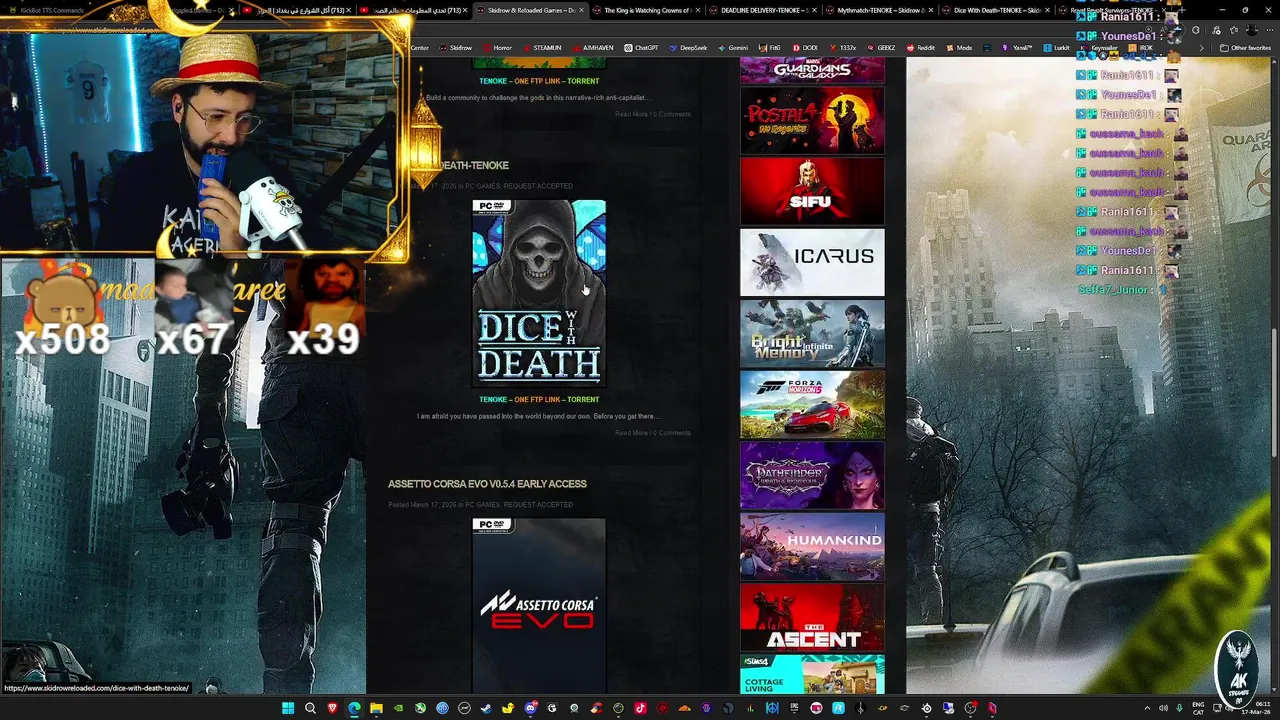Viewport: 1280px width, 720px height.
Task: Open the 1337x bookmark
Action: coord(842,47)
